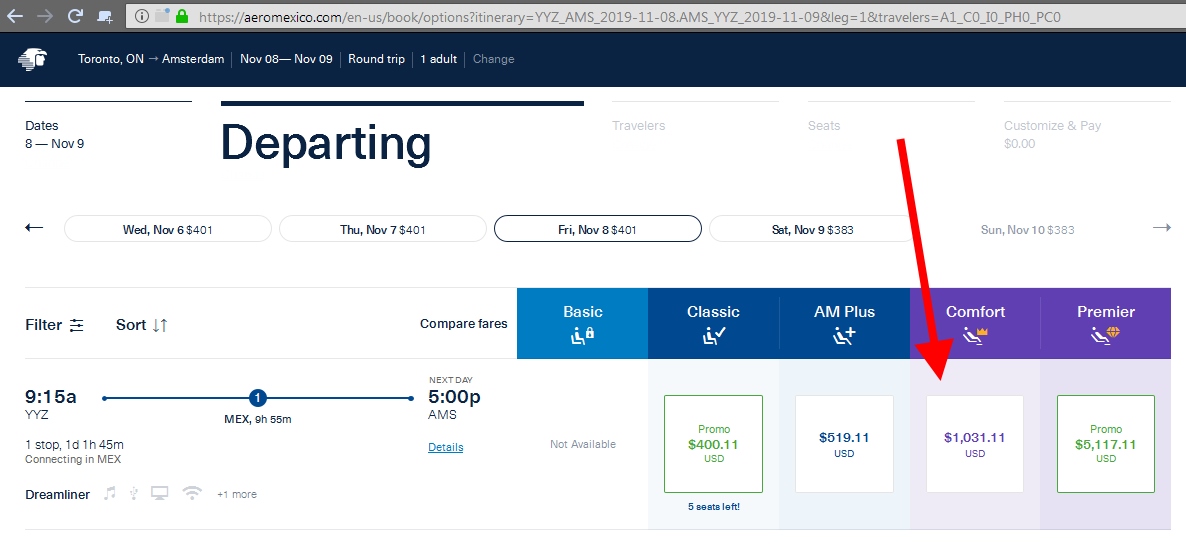
Task: Click Toronto, ON → Amsterdam route text
Action: coord(151,59)
